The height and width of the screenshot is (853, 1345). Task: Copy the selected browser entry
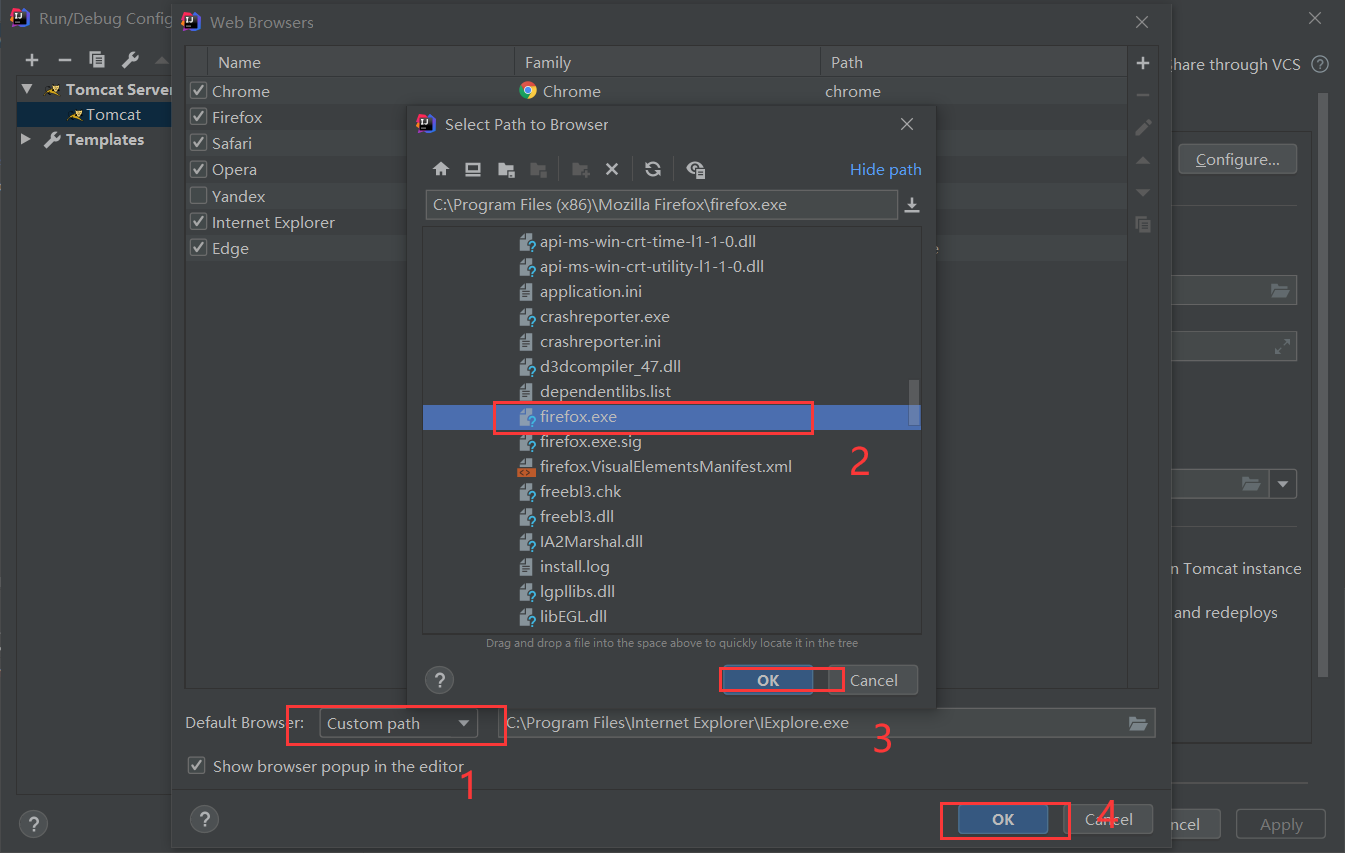pyautogui.click(x=1142, y=224)
